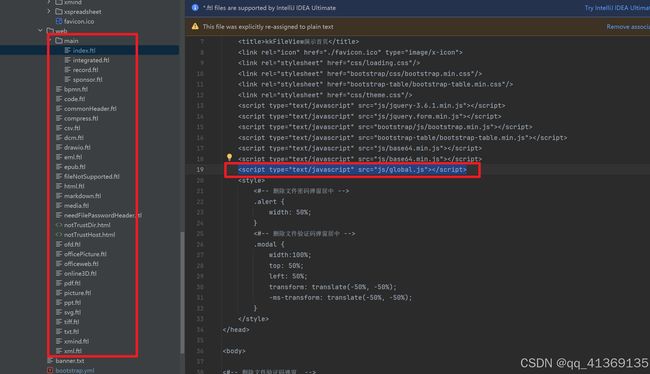The image size is (650, 374).
Task: Select picture.ftl file
Action: [78, 293]
